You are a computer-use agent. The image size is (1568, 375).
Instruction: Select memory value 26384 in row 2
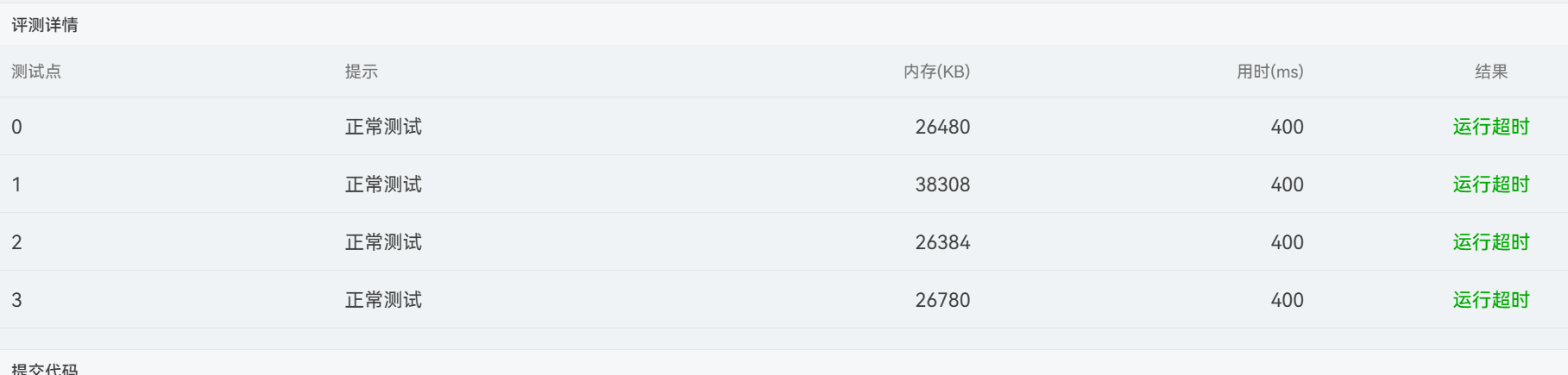942,242
